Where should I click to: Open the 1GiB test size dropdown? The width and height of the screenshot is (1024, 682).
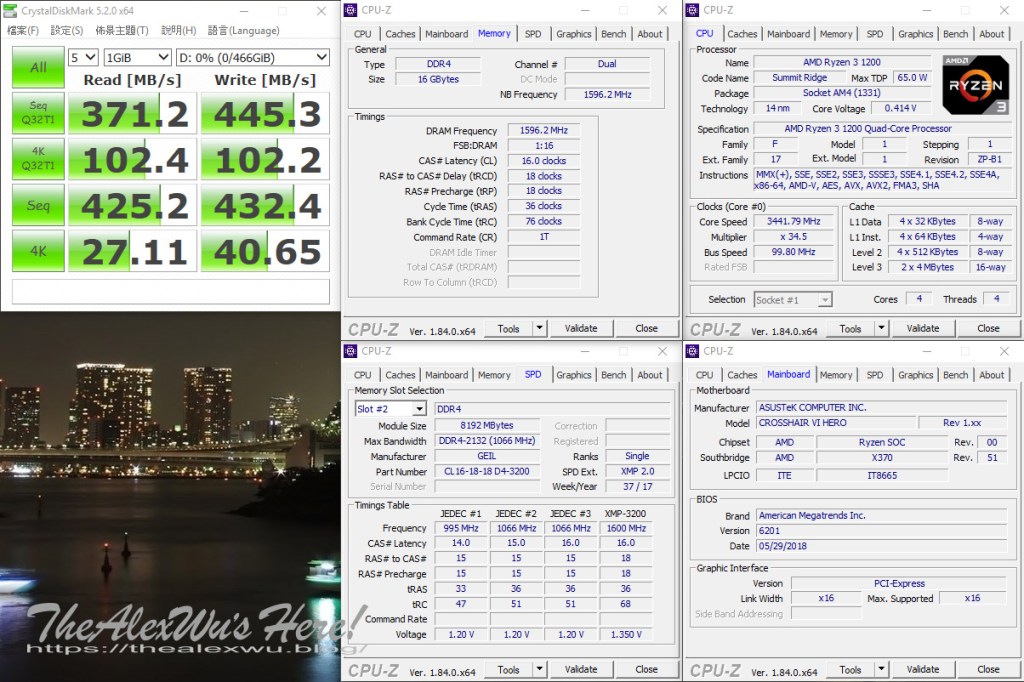136,57
